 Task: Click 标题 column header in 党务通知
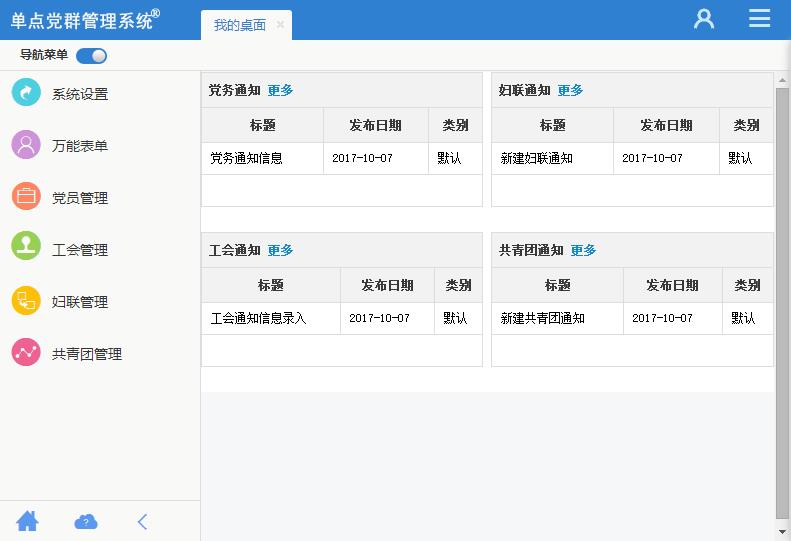tap(262, 125)
